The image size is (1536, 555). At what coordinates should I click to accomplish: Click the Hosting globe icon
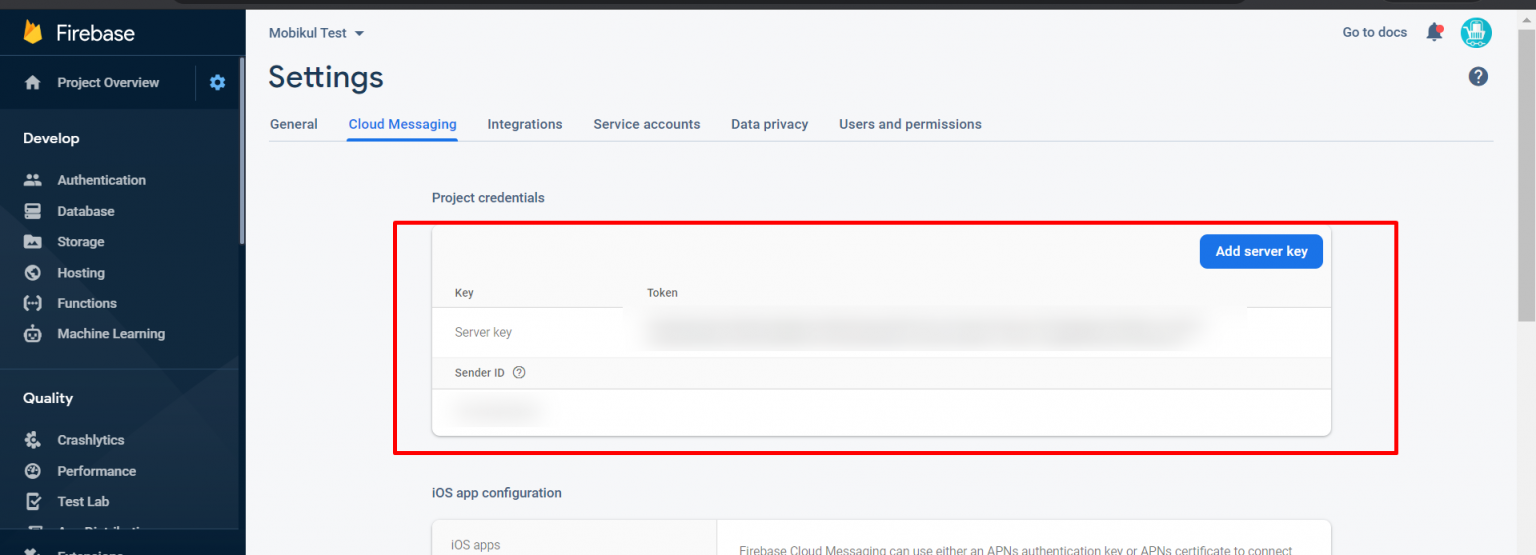pos(33,273)
